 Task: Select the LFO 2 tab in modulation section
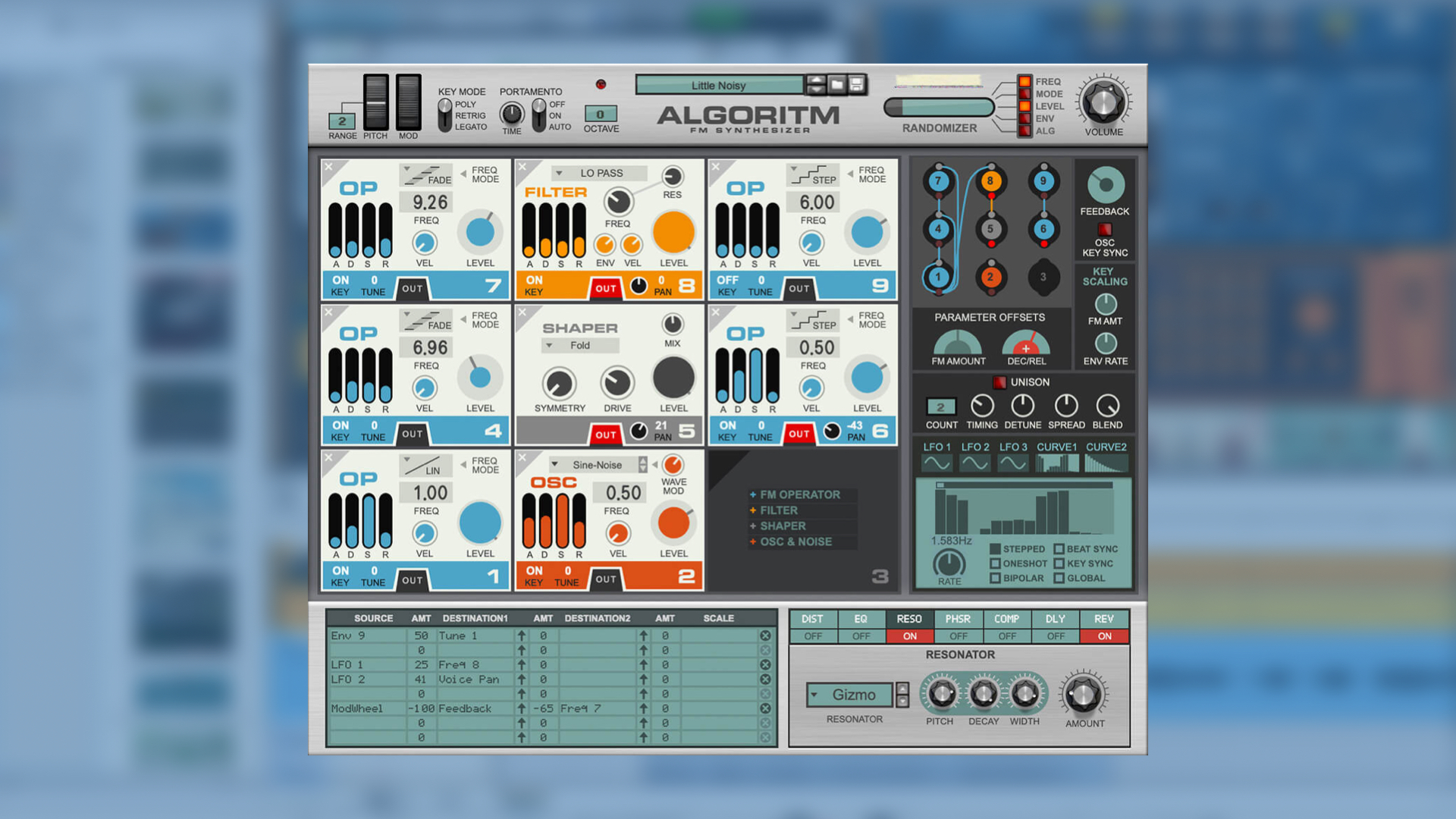pos(978,457)
